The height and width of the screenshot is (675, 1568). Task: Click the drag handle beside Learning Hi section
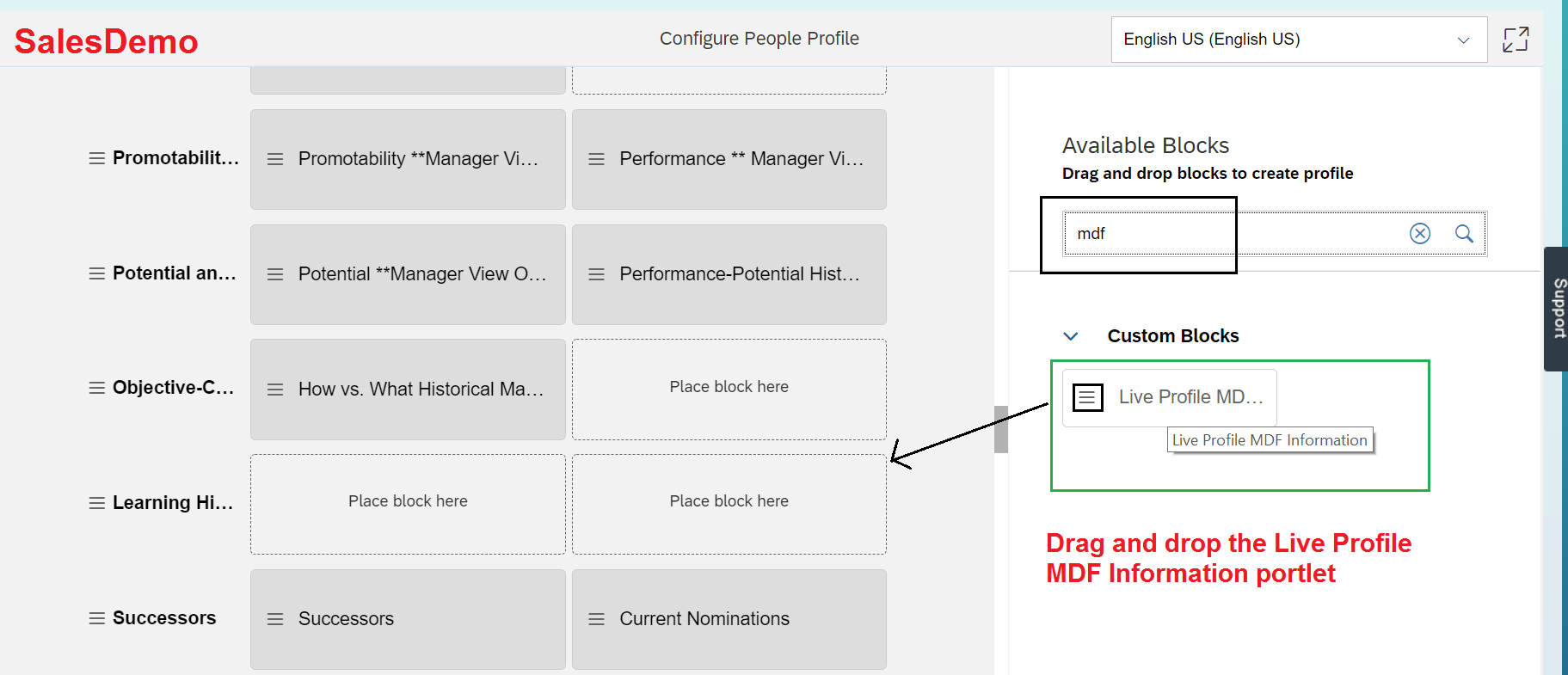pyautogui.click(x=97, y=503)
